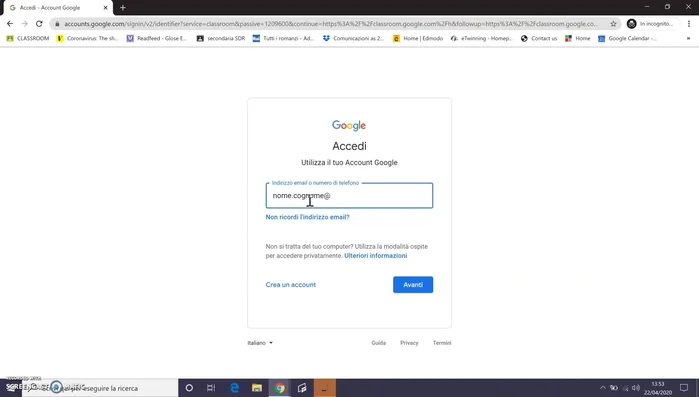Open the Google Calendar bookmark
Image resolution: width=699 pixels, height=397 pixels.
point(627,38)
